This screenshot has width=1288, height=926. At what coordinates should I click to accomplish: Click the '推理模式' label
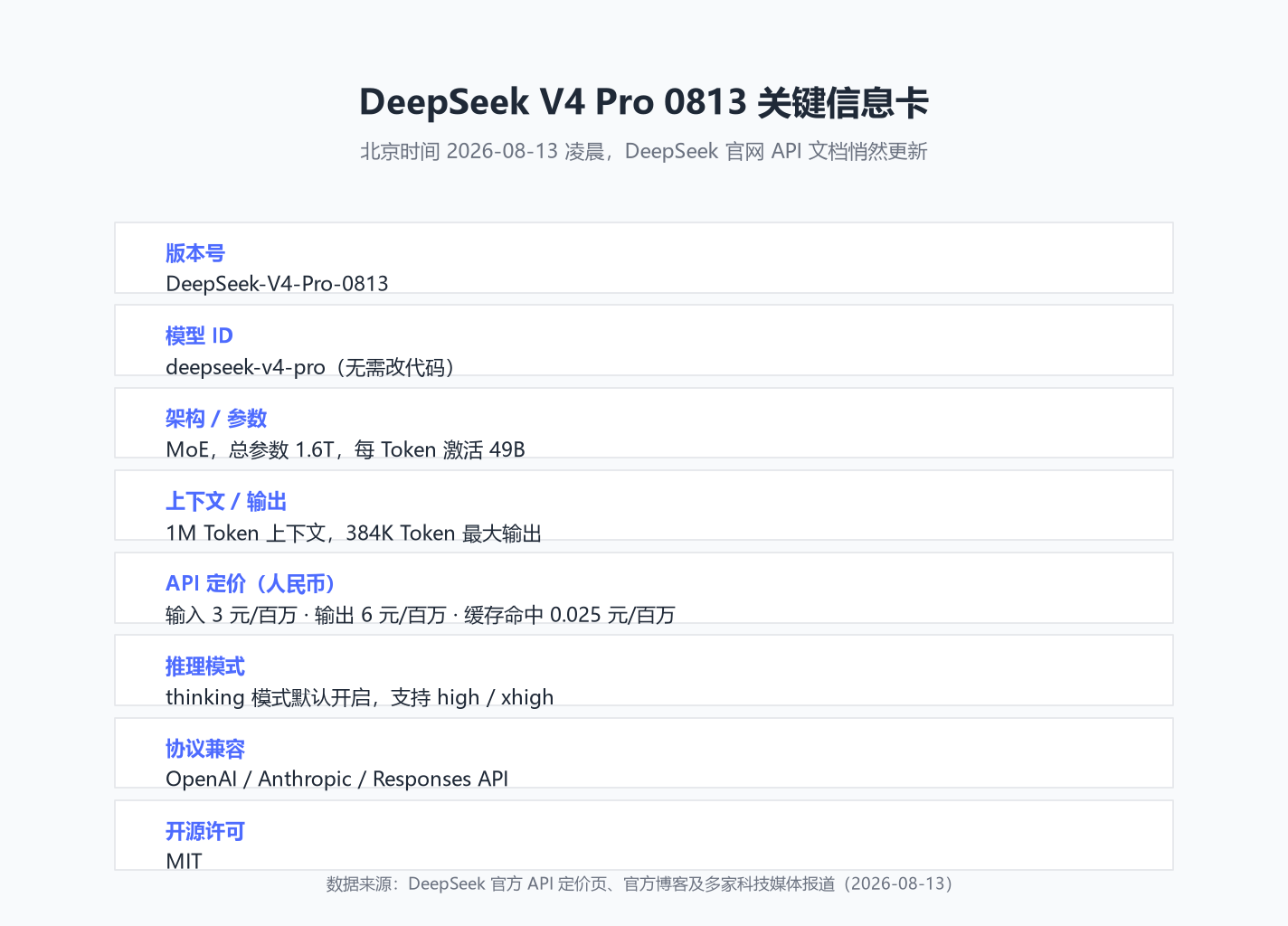(x=205, y=666)
